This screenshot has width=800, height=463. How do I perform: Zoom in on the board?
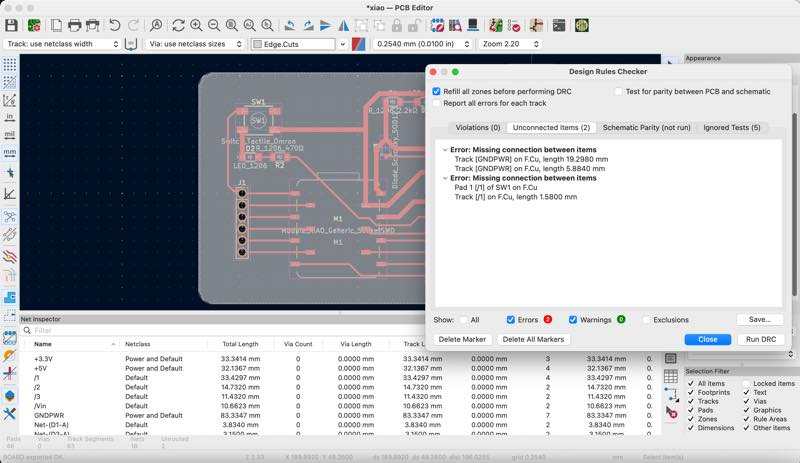[198, 25]
